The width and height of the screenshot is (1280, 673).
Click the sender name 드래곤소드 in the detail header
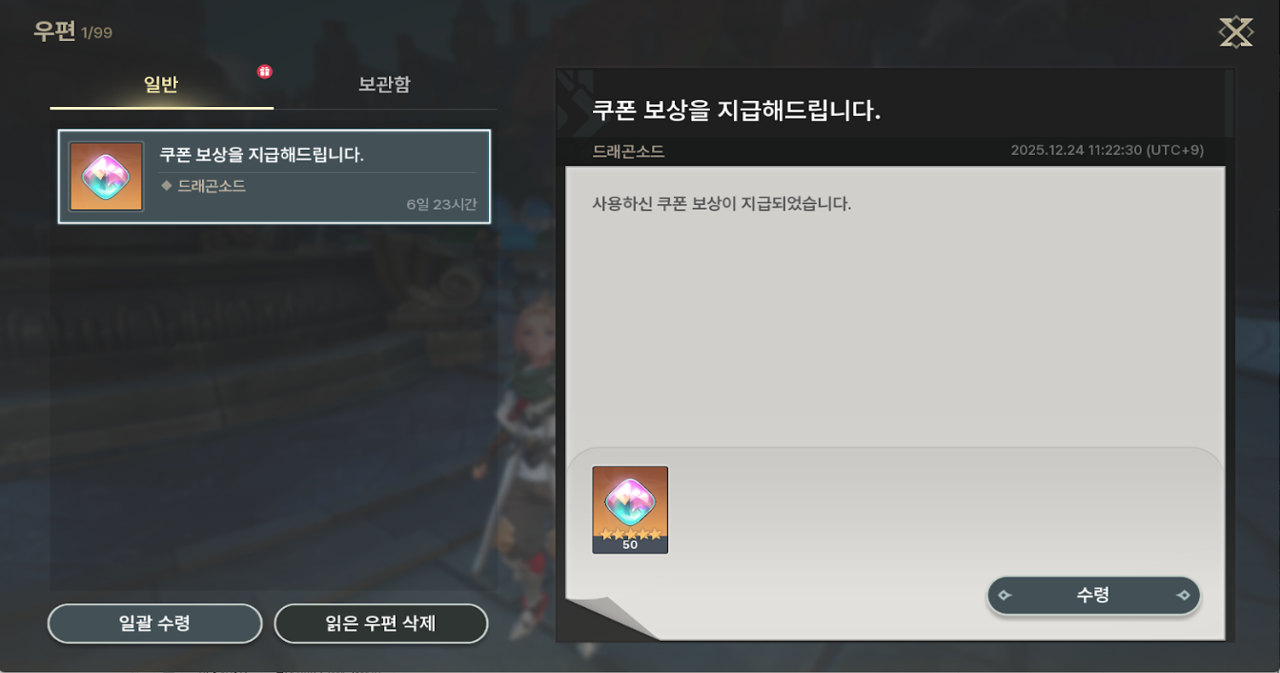coord(628,151)
